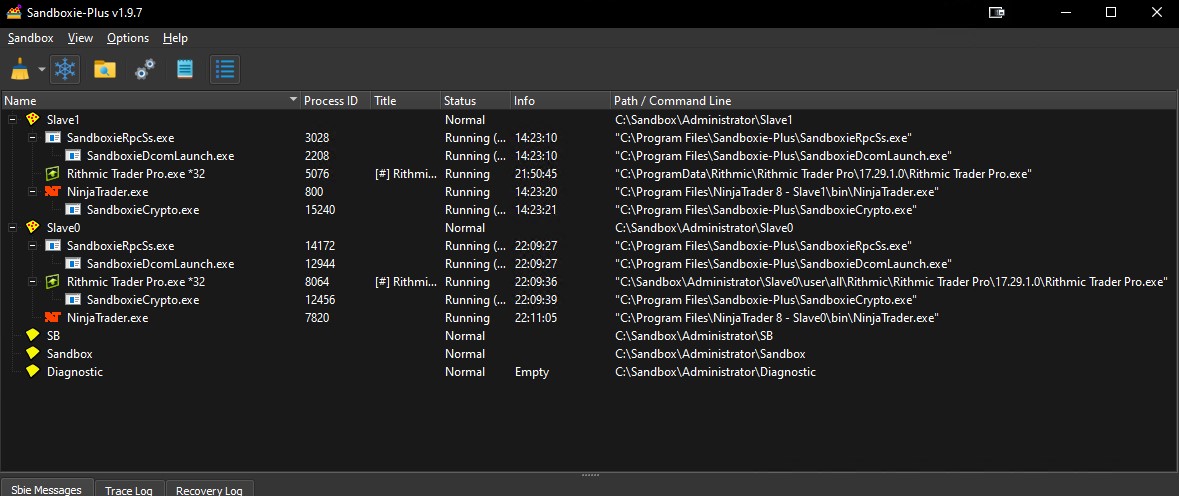Click the time 21:50:45 in Info column

535,174
